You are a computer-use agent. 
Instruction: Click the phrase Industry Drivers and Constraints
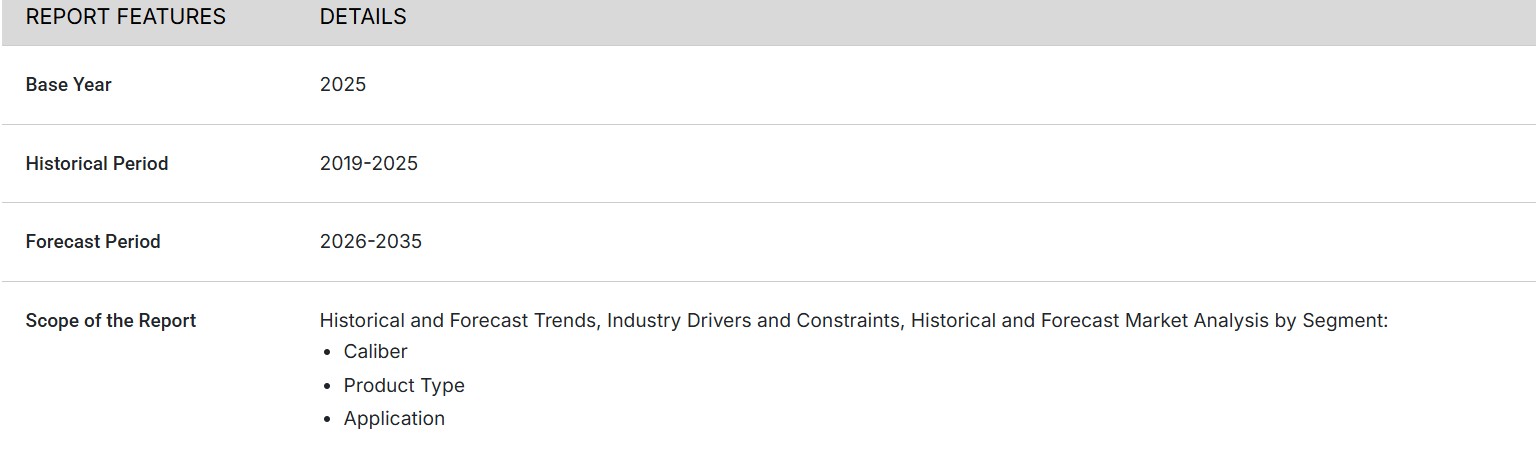click(x=753, y=321)
